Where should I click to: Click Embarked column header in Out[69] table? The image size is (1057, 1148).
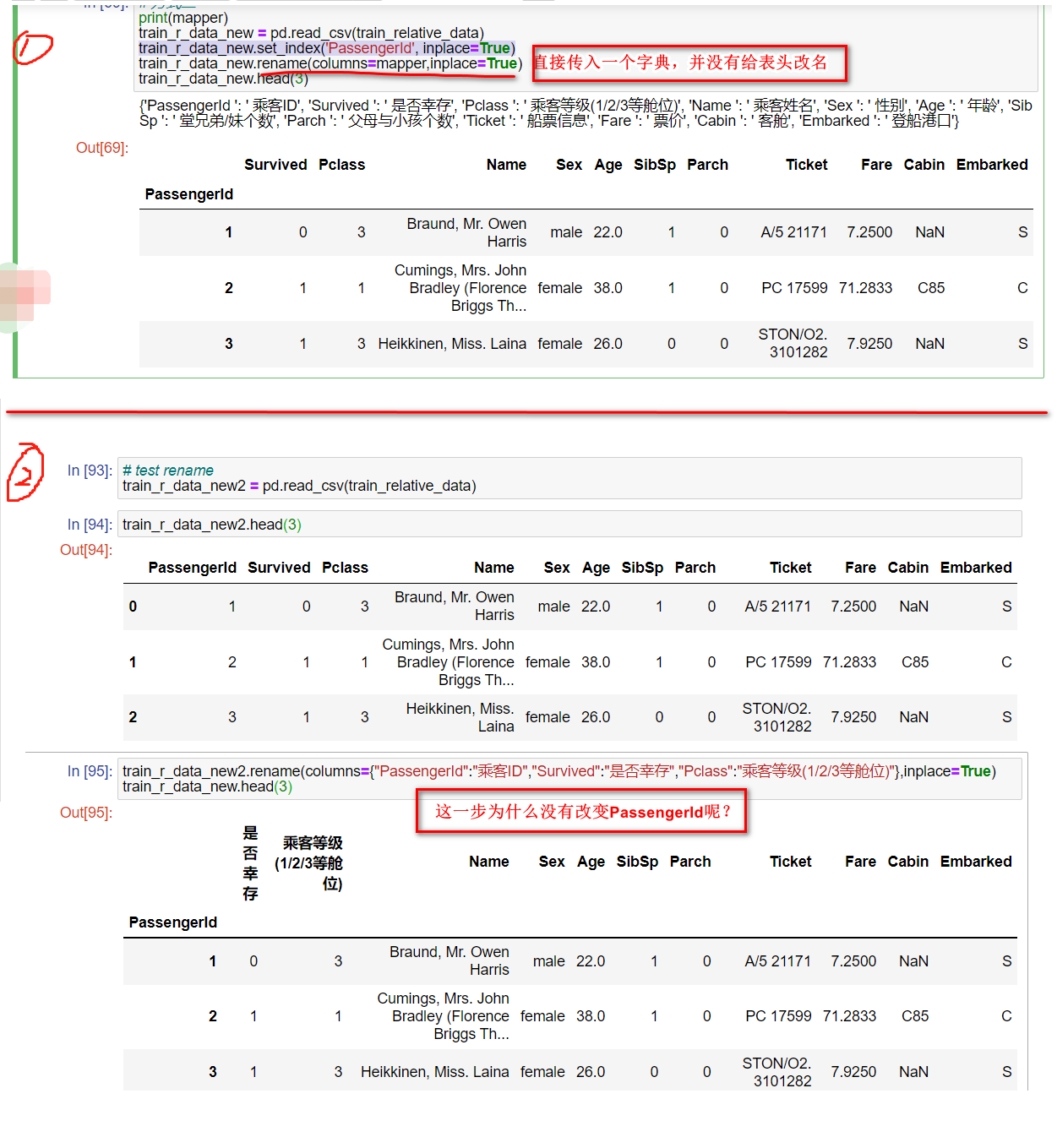(992, 165)
